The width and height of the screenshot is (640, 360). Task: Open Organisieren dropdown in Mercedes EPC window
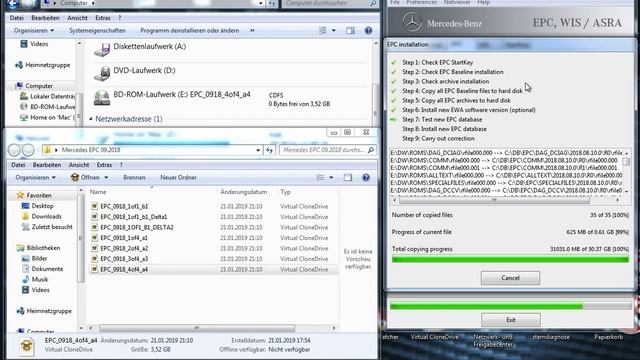[36, 178]
